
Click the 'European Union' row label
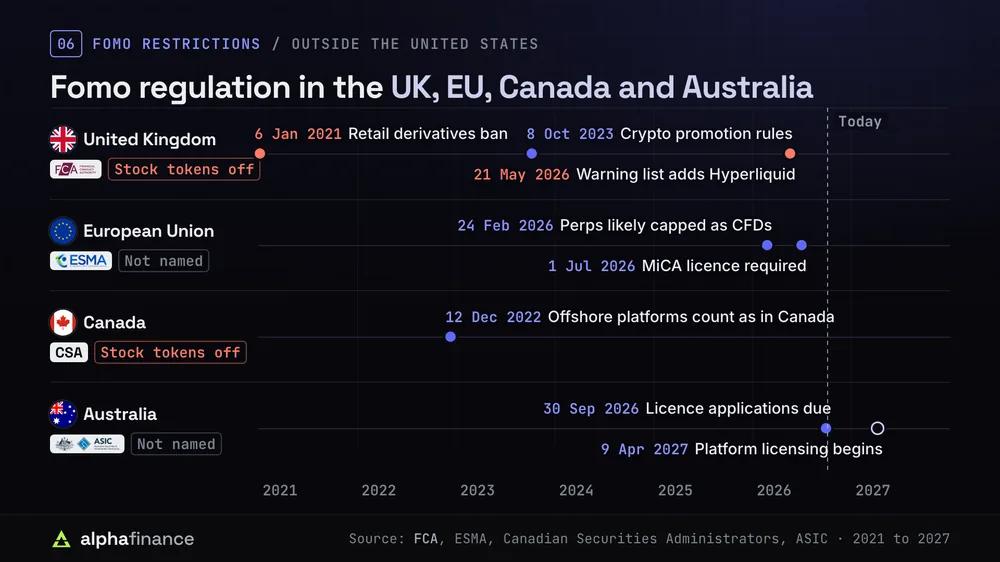point(149,231)
